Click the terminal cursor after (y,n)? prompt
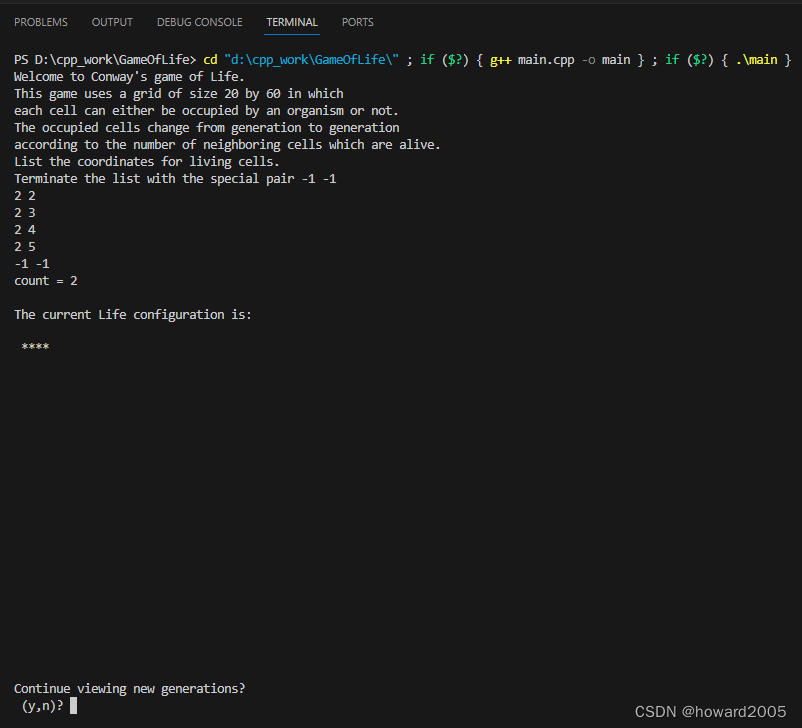The width and height of the screenshot is (802, 728). pos(74,706)
